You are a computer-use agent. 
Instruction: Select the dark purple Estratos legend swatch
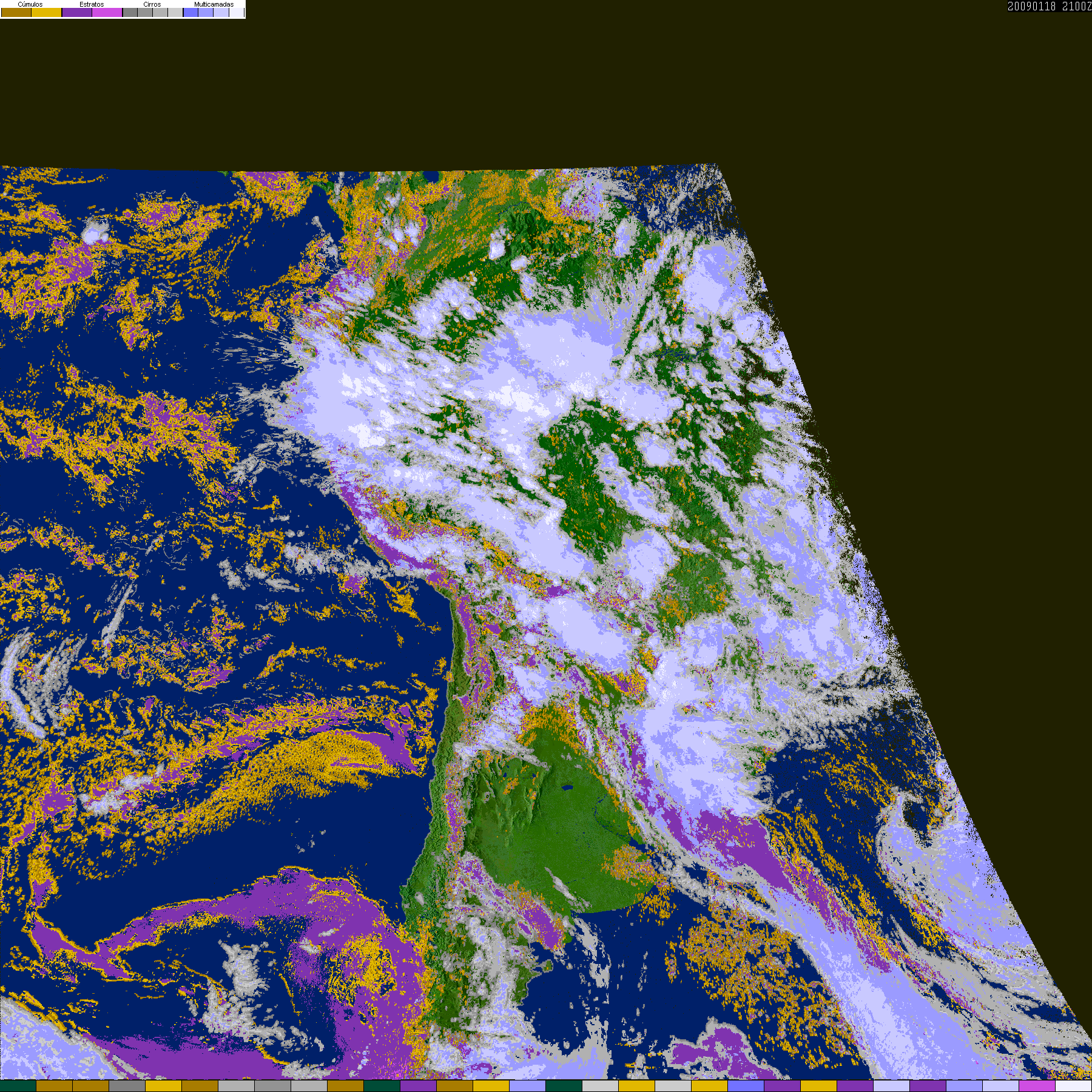point(77,12)
